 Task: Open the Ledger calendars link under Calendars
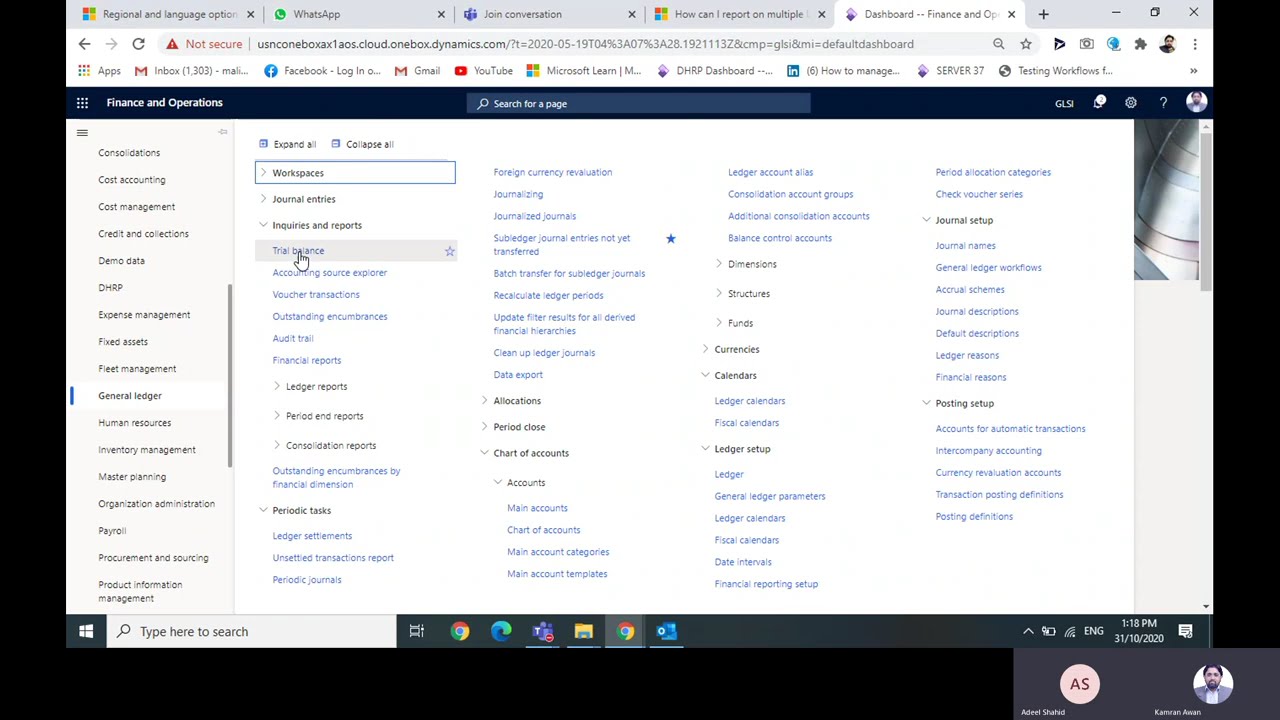[750, 401]
